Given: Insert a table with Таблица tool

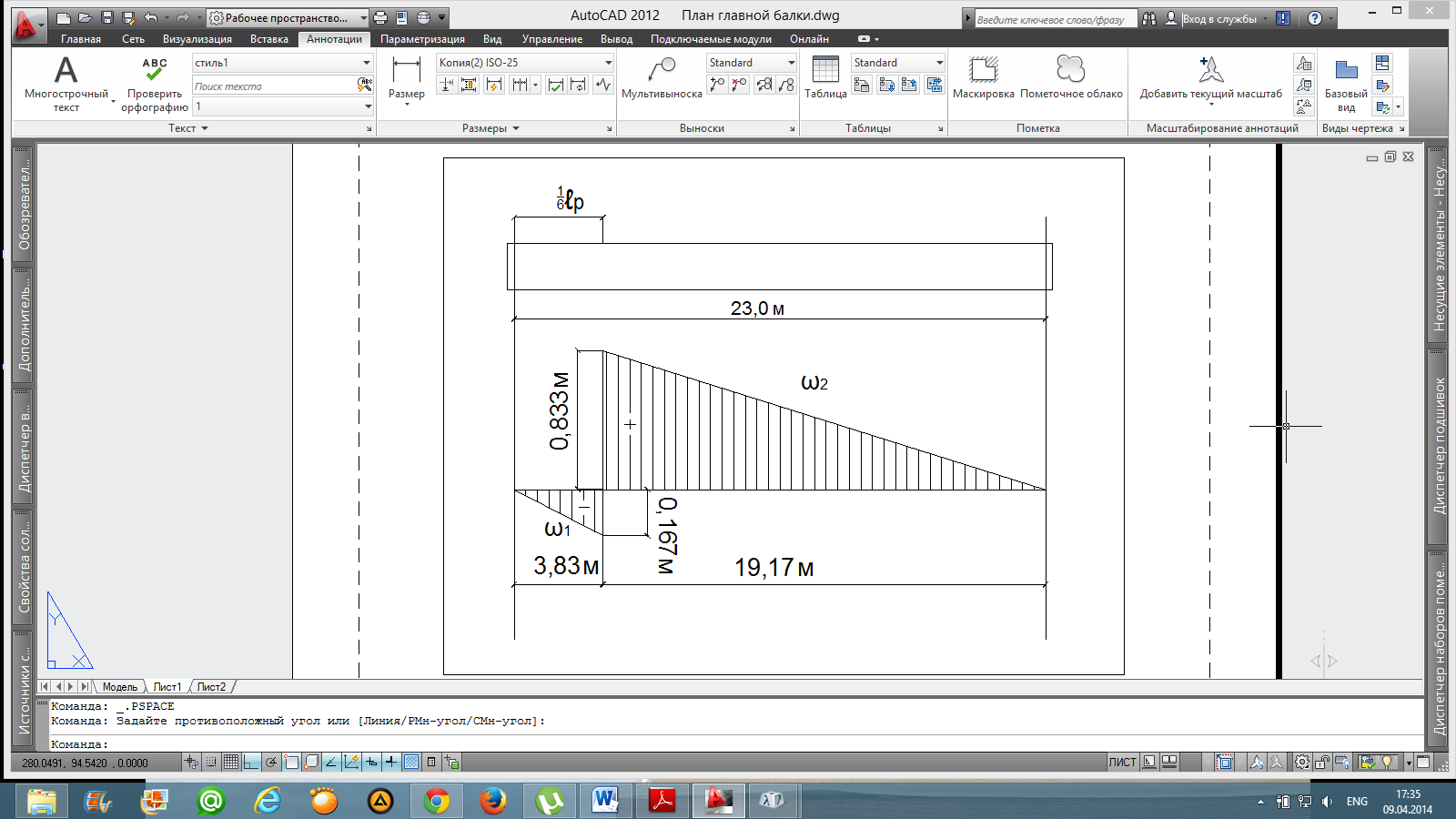Looking at the screenshot, I should [x=825, y=77].
